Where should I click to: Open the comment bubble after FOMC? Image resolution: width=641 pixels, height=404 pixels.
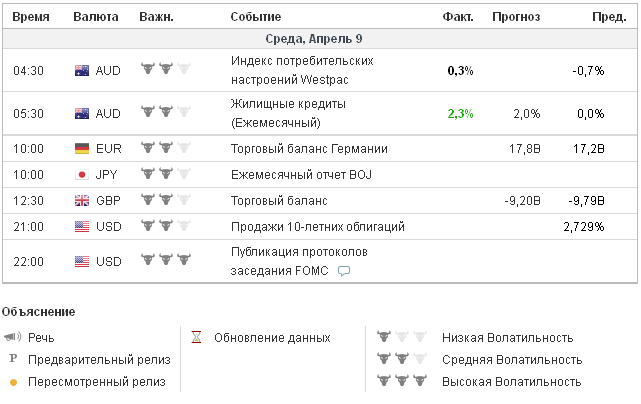tap(344, 271)
